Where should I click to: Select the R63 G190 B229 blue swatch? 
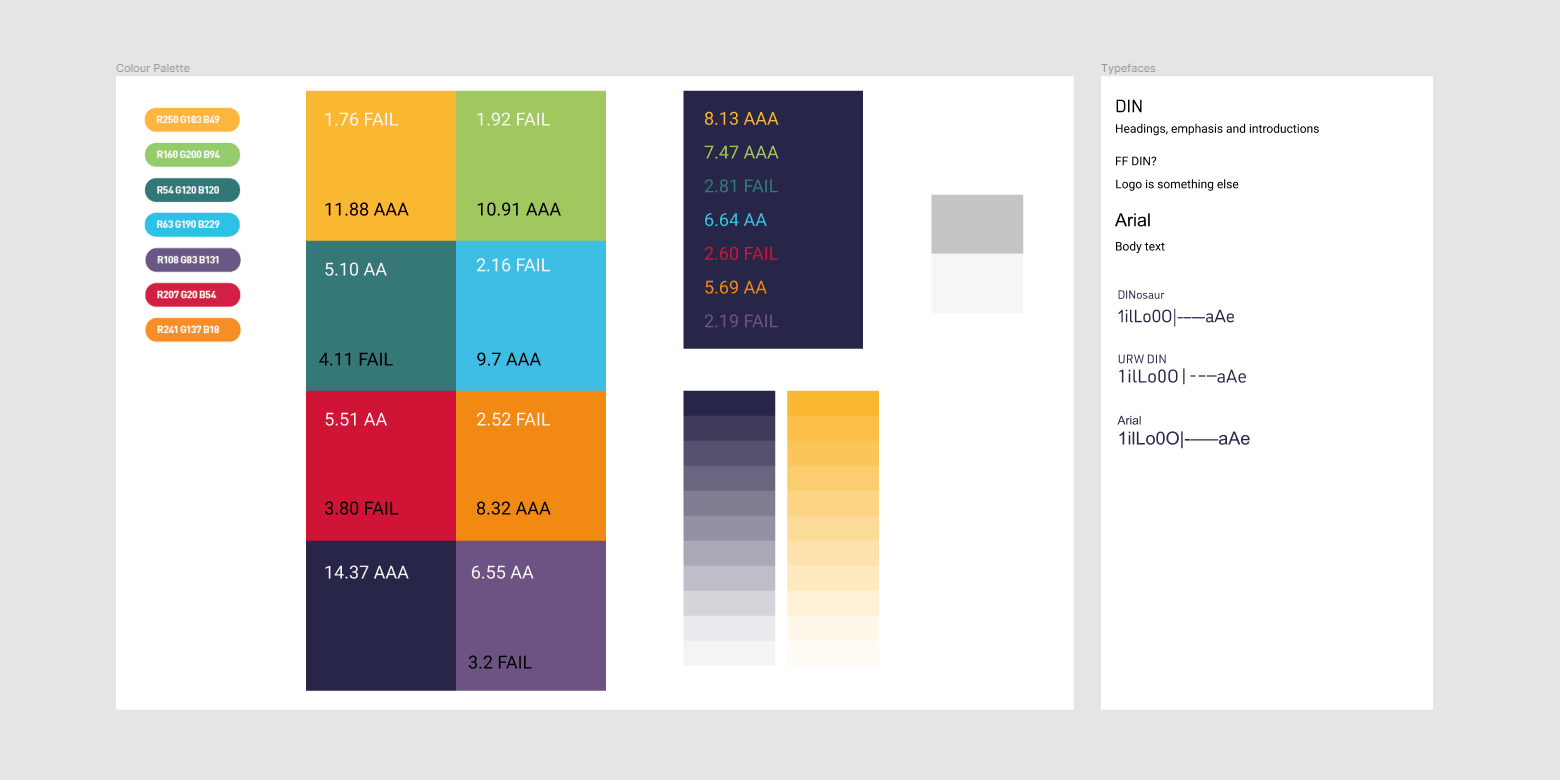[192, 224]
